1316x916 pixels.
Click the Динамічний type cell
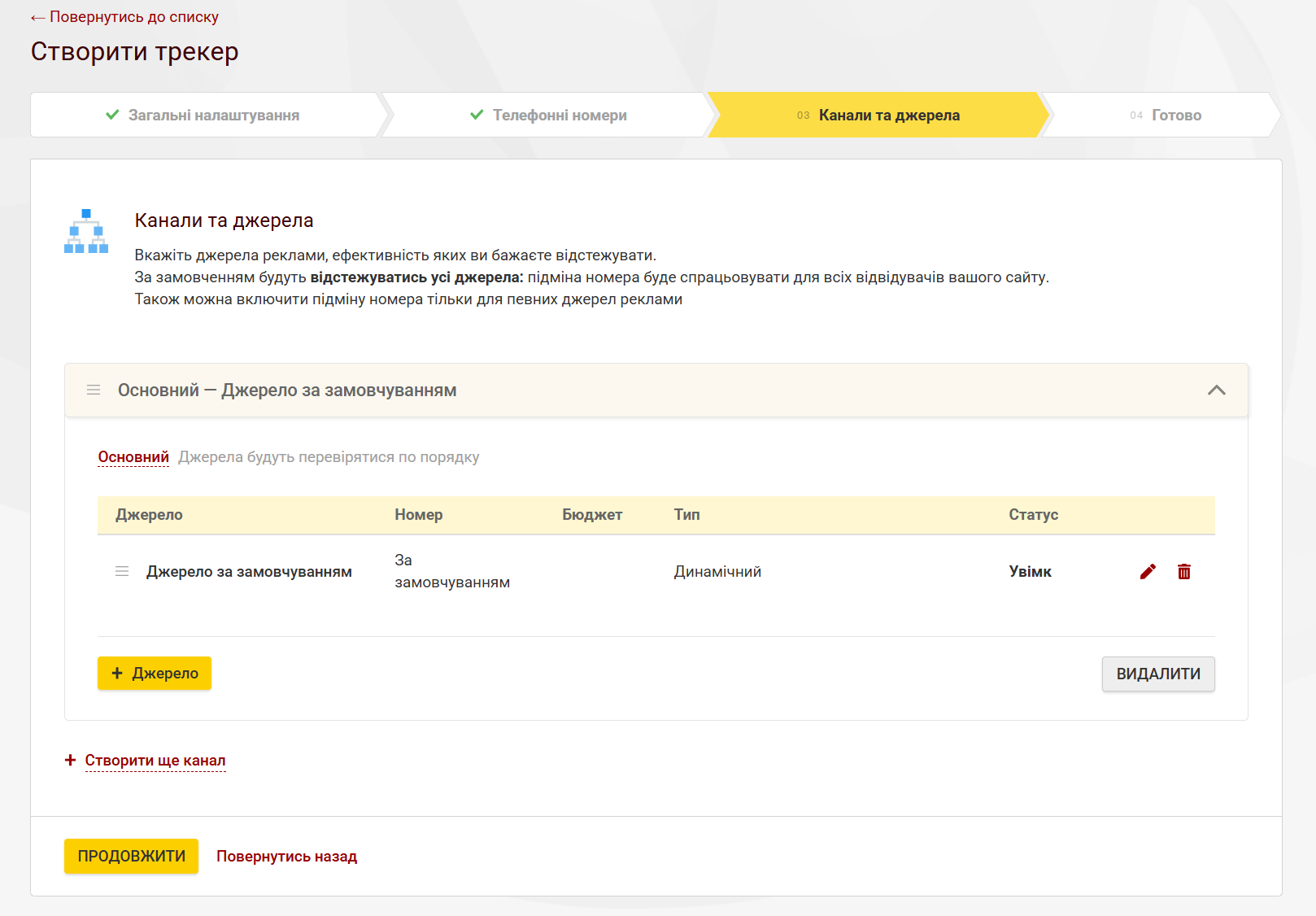click(x=717, y=572)
